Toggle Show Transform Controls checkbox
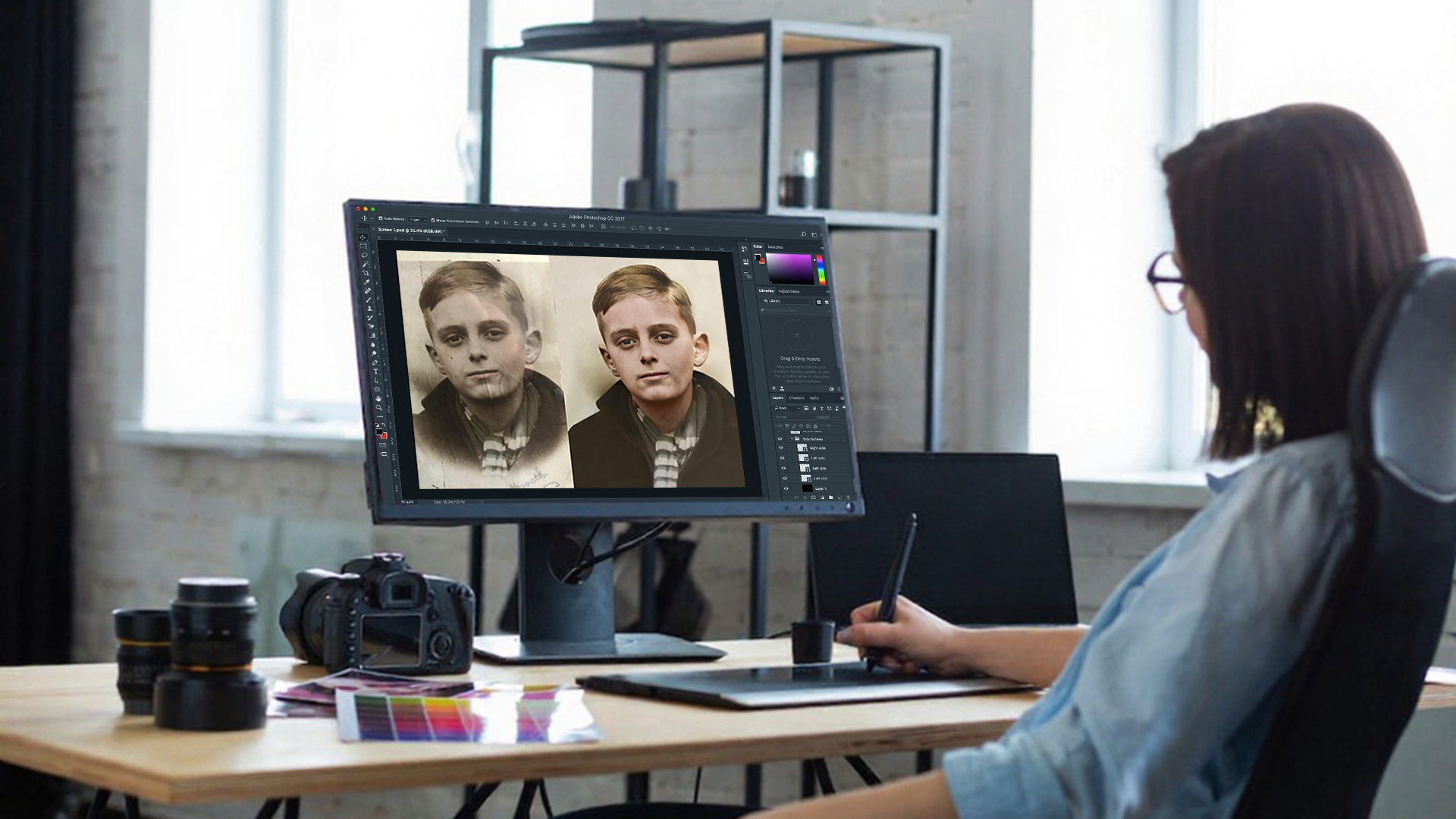The image size is (1456, 819). (x=433, y=221)
